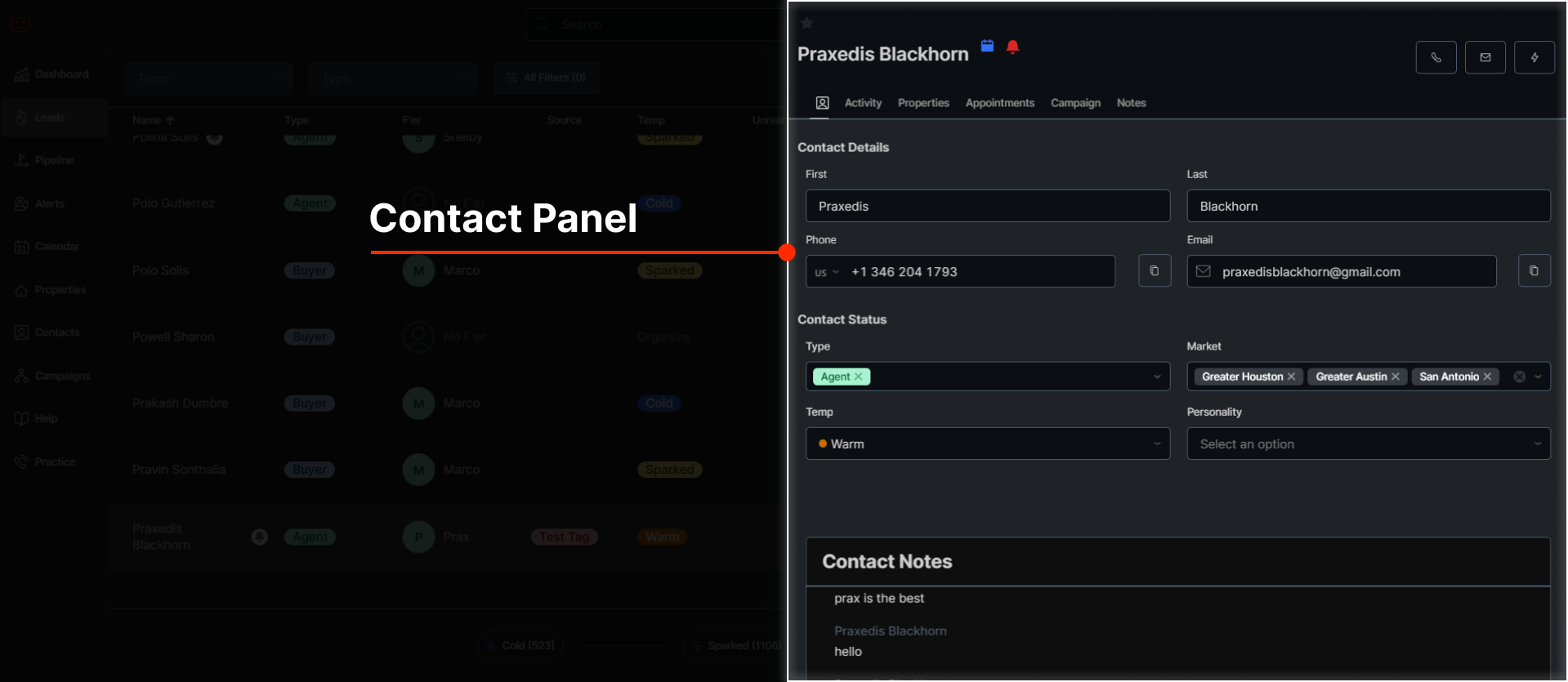Viewport: 1568px width, 682px height.
Task: Click the First name input field
Action: 987,206
